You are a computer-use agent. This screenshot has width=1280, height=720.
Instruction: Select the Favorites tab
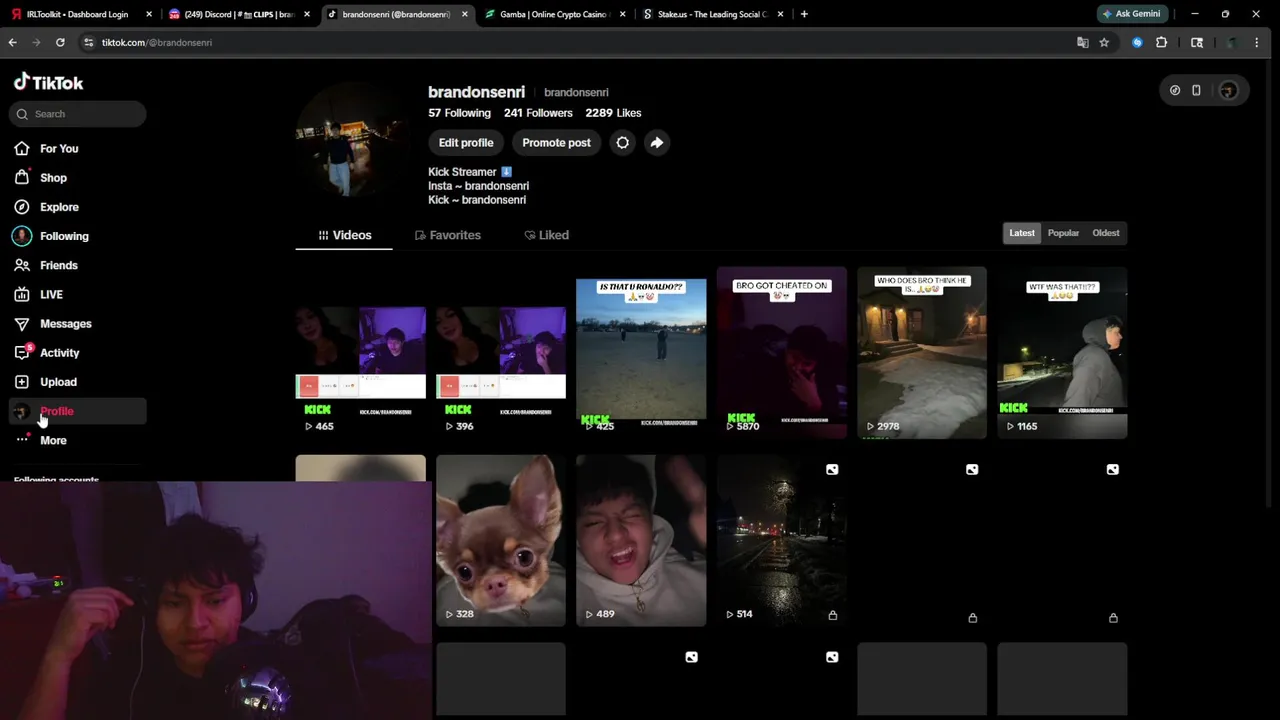point(447,235)
